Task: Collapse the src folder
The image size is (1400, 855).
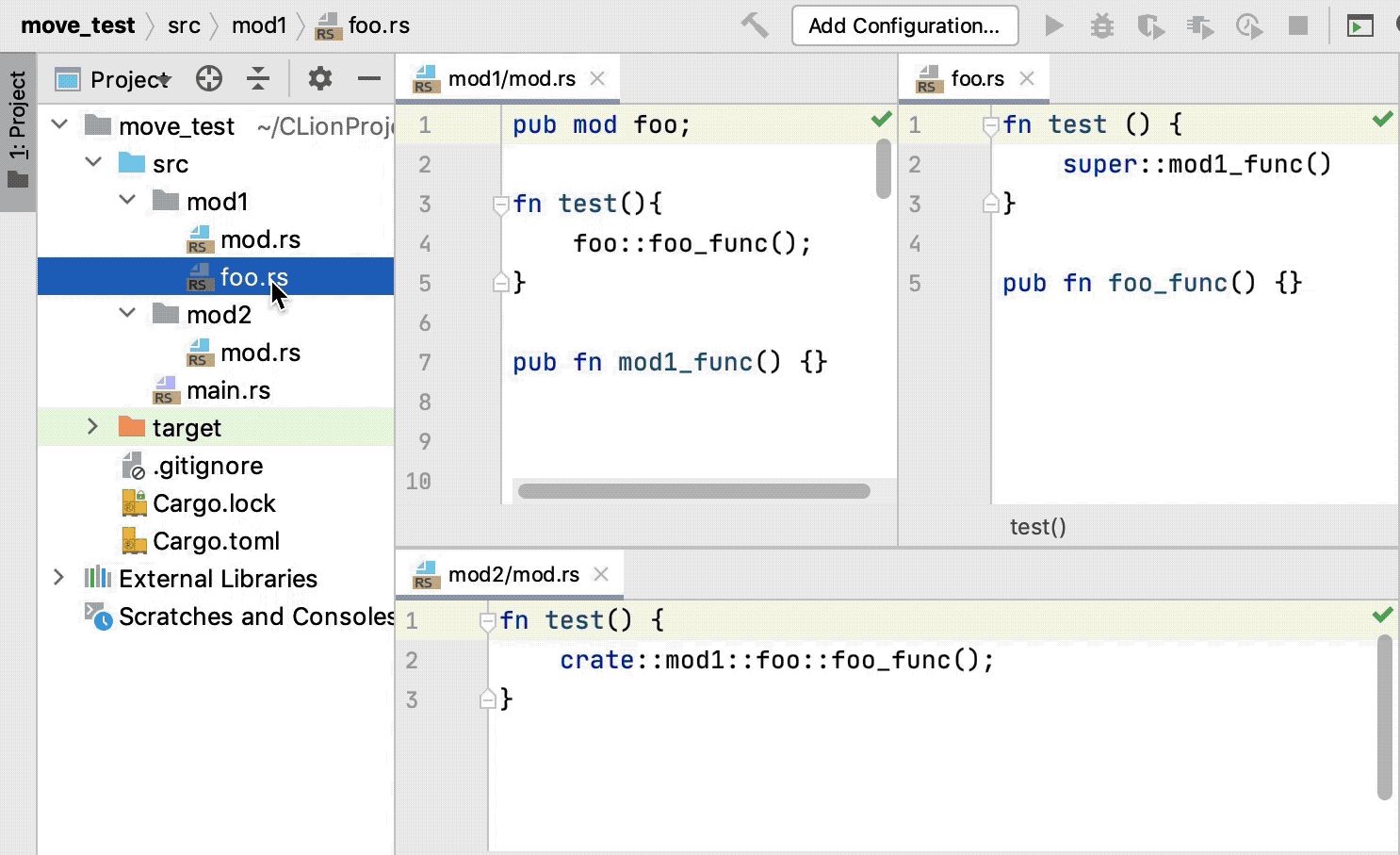Action: (93, 162)
